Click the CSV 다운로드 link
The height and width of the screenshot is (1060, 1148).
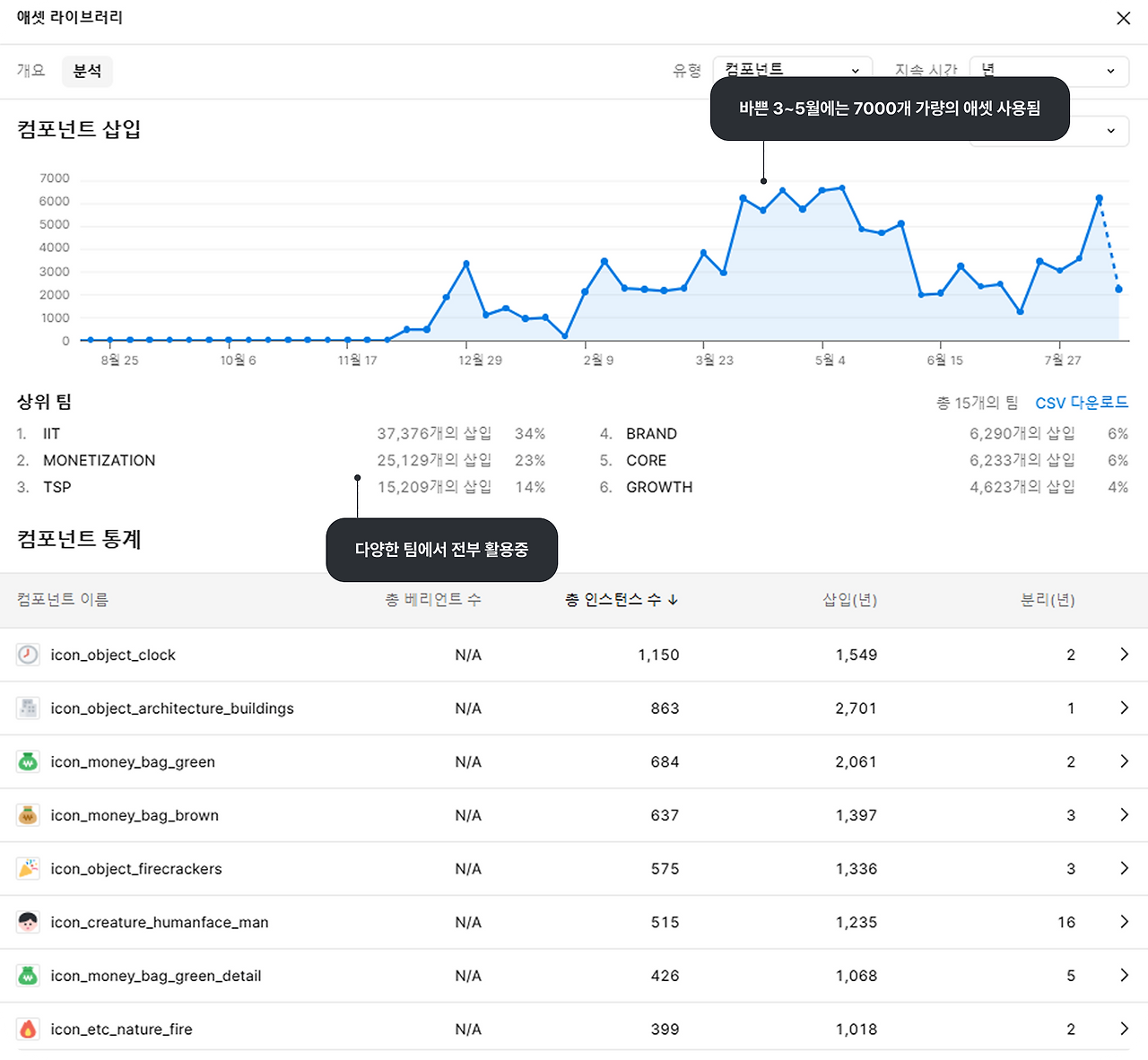click(x=1082, y=403)
